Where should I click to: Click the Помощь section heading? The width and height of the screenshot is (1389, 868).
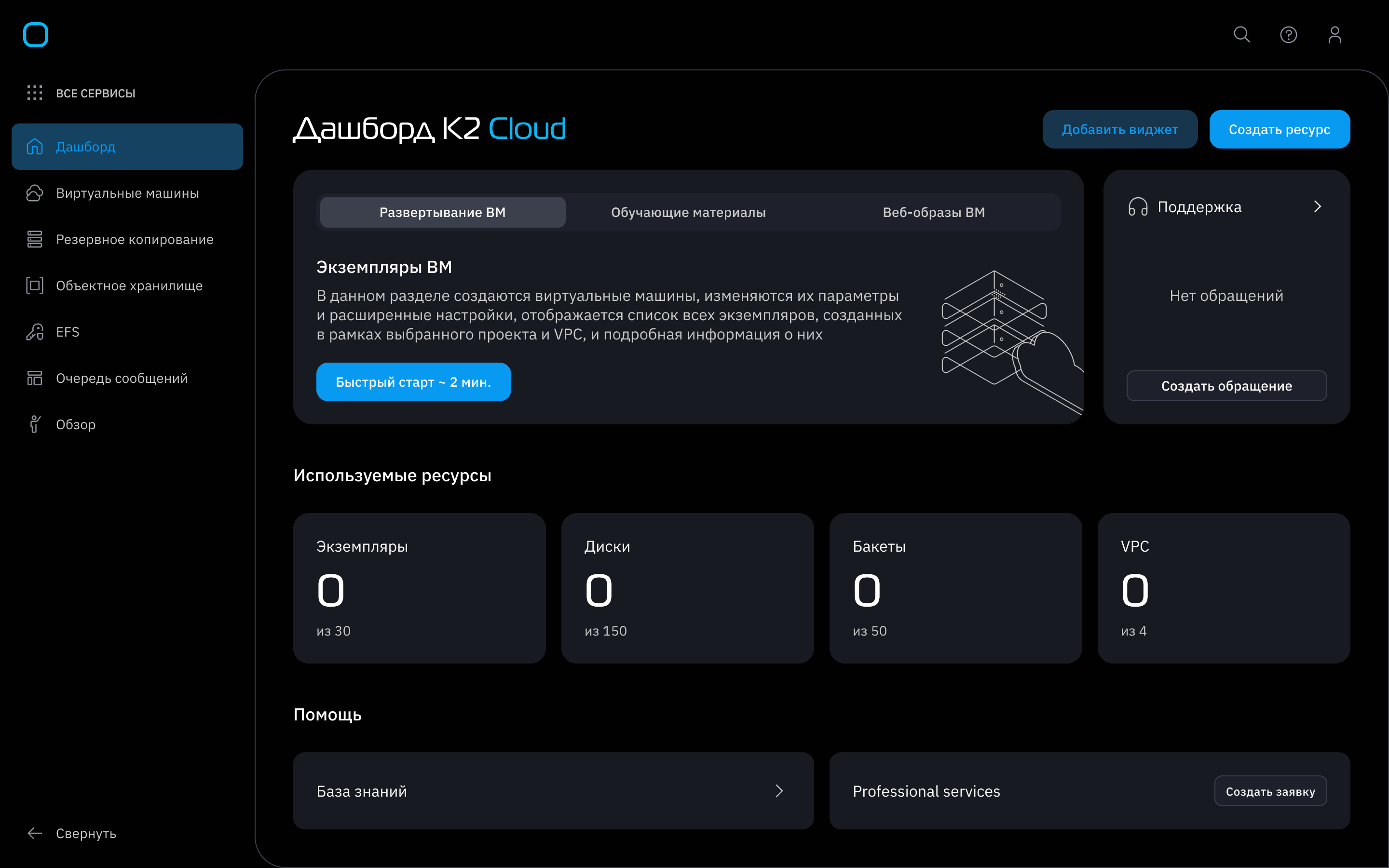coord(327,715)
